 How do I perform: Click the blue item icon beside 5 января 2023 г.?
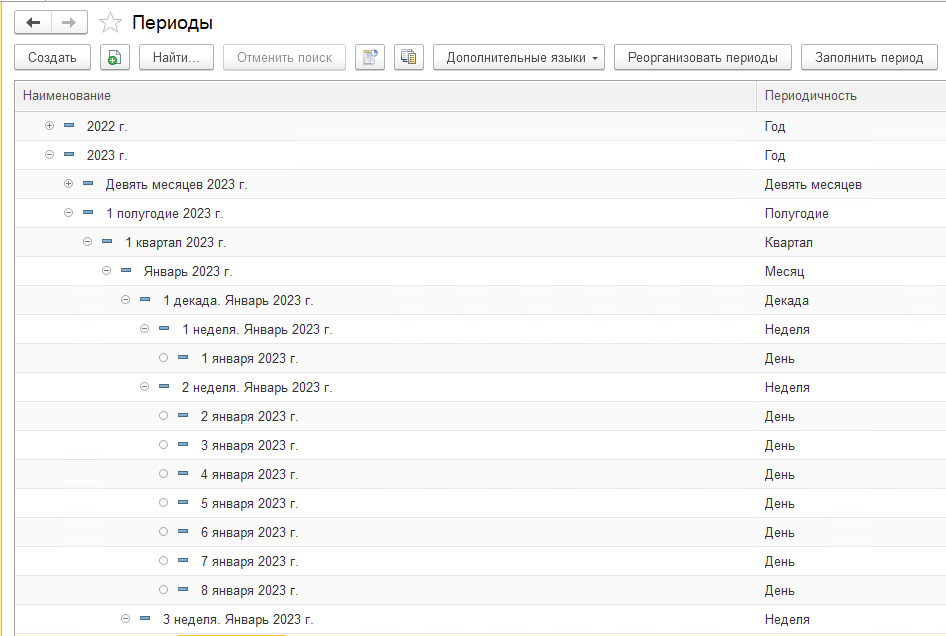183,503
